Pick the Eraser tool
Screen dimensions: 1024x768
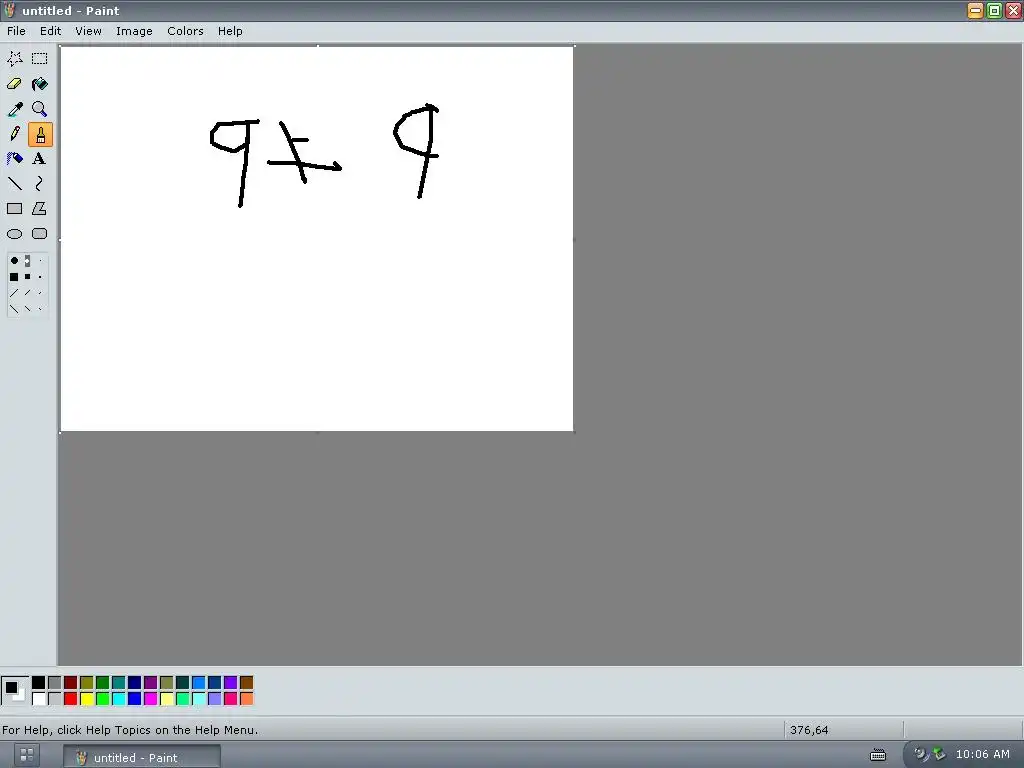pos(14,84)
